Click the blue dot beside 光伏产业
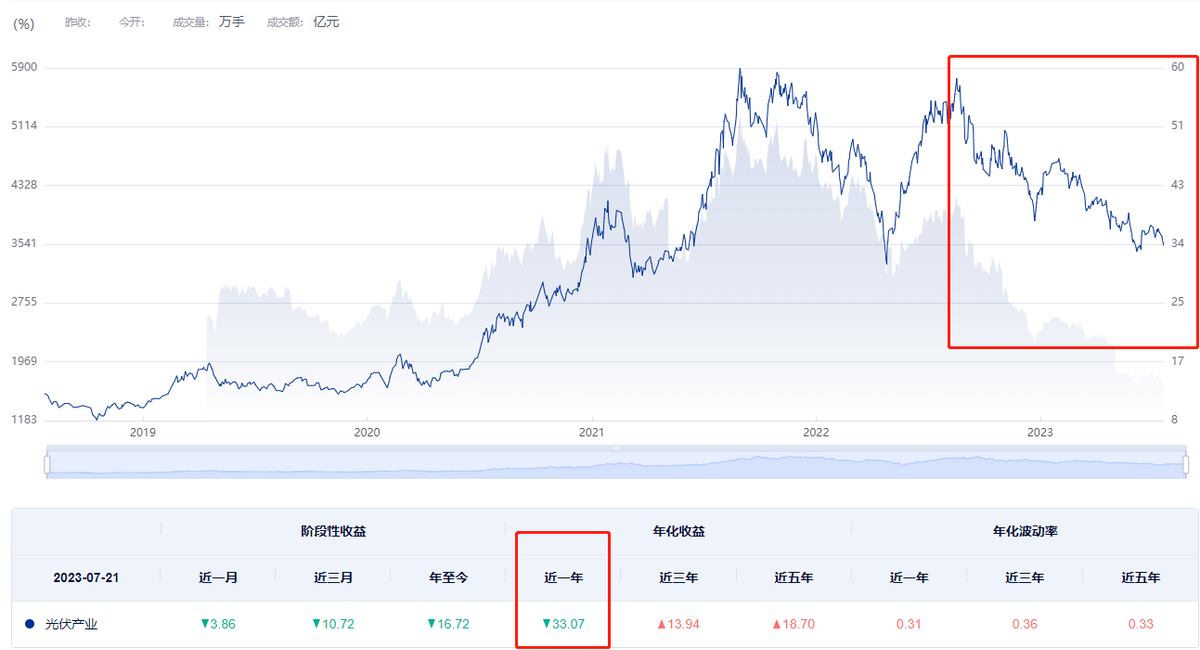The image size is (1200, 650). (x=30, y=624)
